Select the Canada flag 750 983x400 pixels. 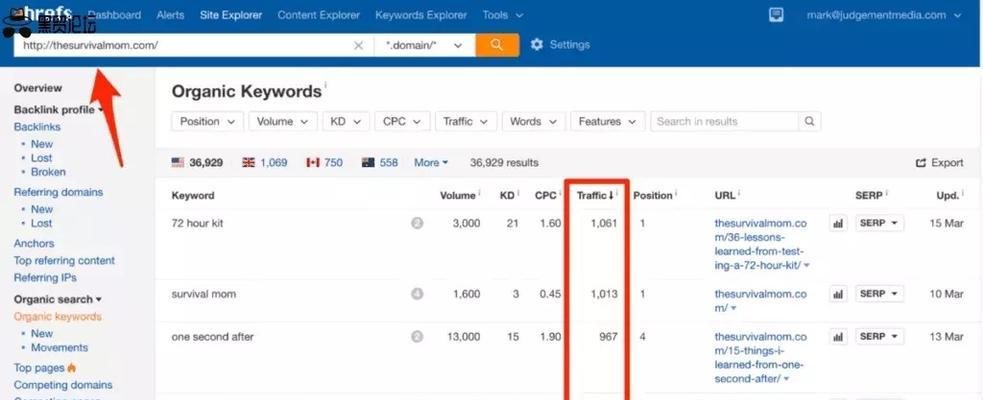[x=324, y=162]
